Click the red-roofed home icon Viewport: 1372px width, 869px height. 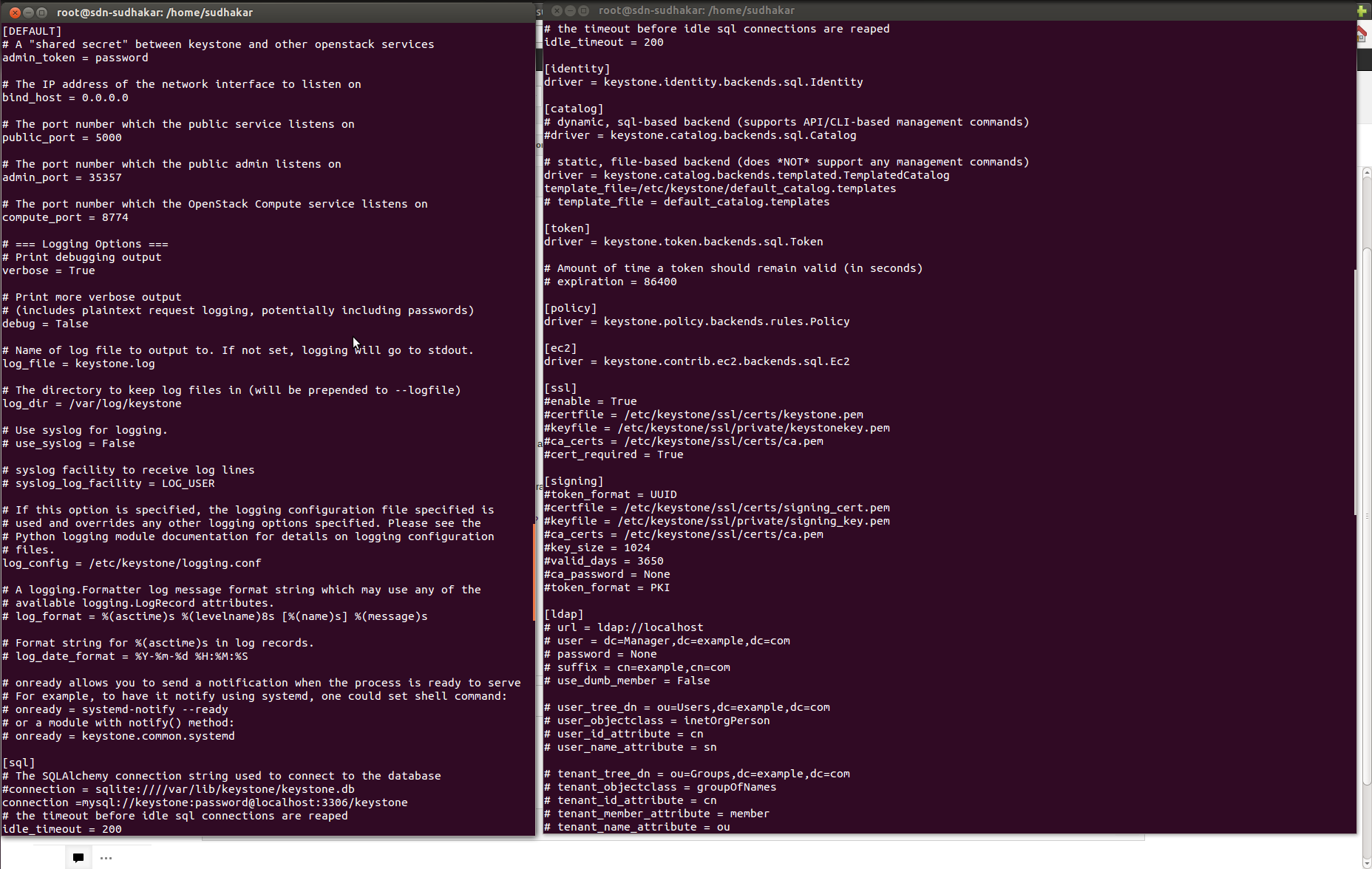(1362, 34)
